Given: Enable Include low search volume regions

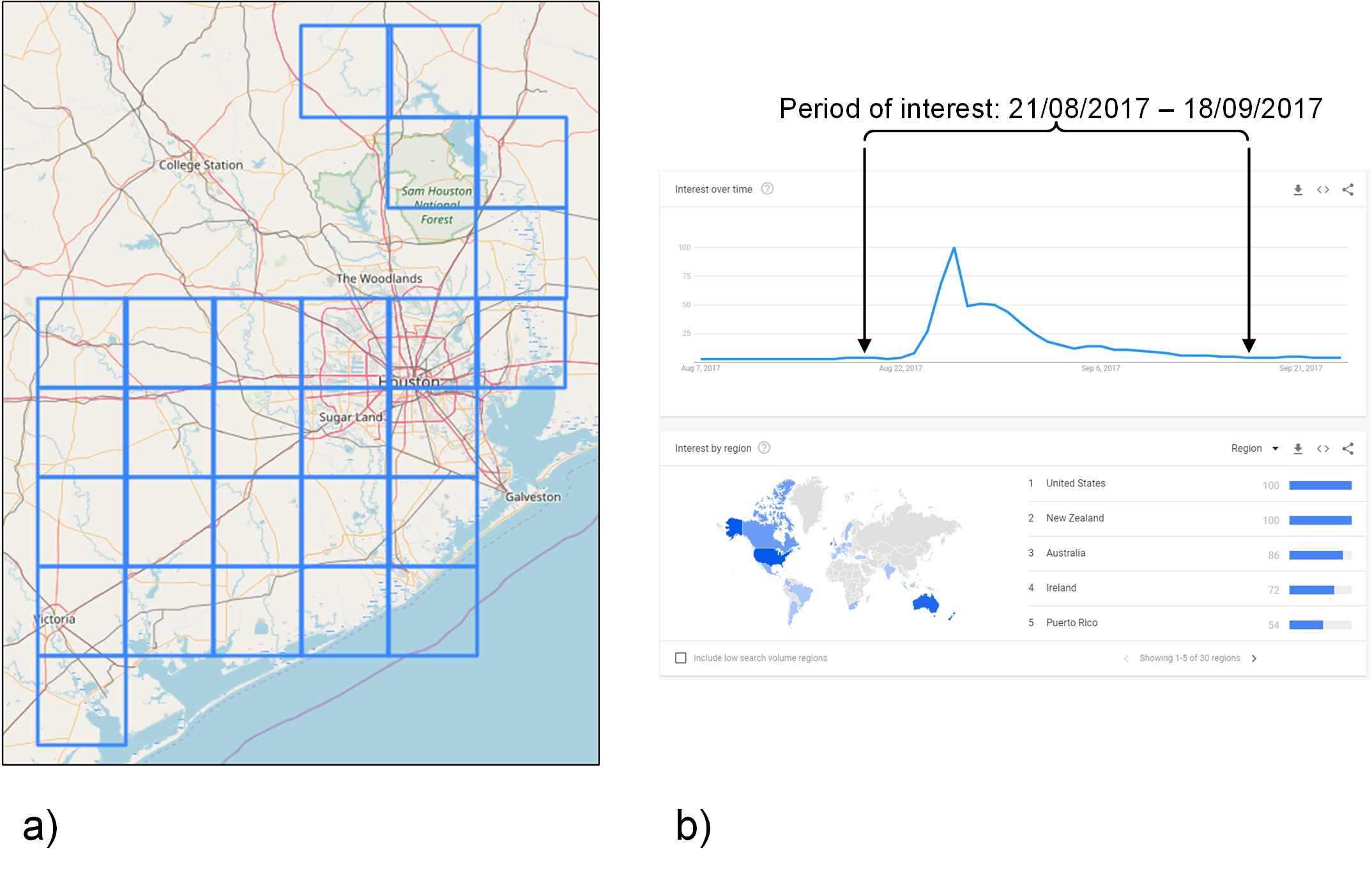Looking at the screenshot, I should coord(681,658).
